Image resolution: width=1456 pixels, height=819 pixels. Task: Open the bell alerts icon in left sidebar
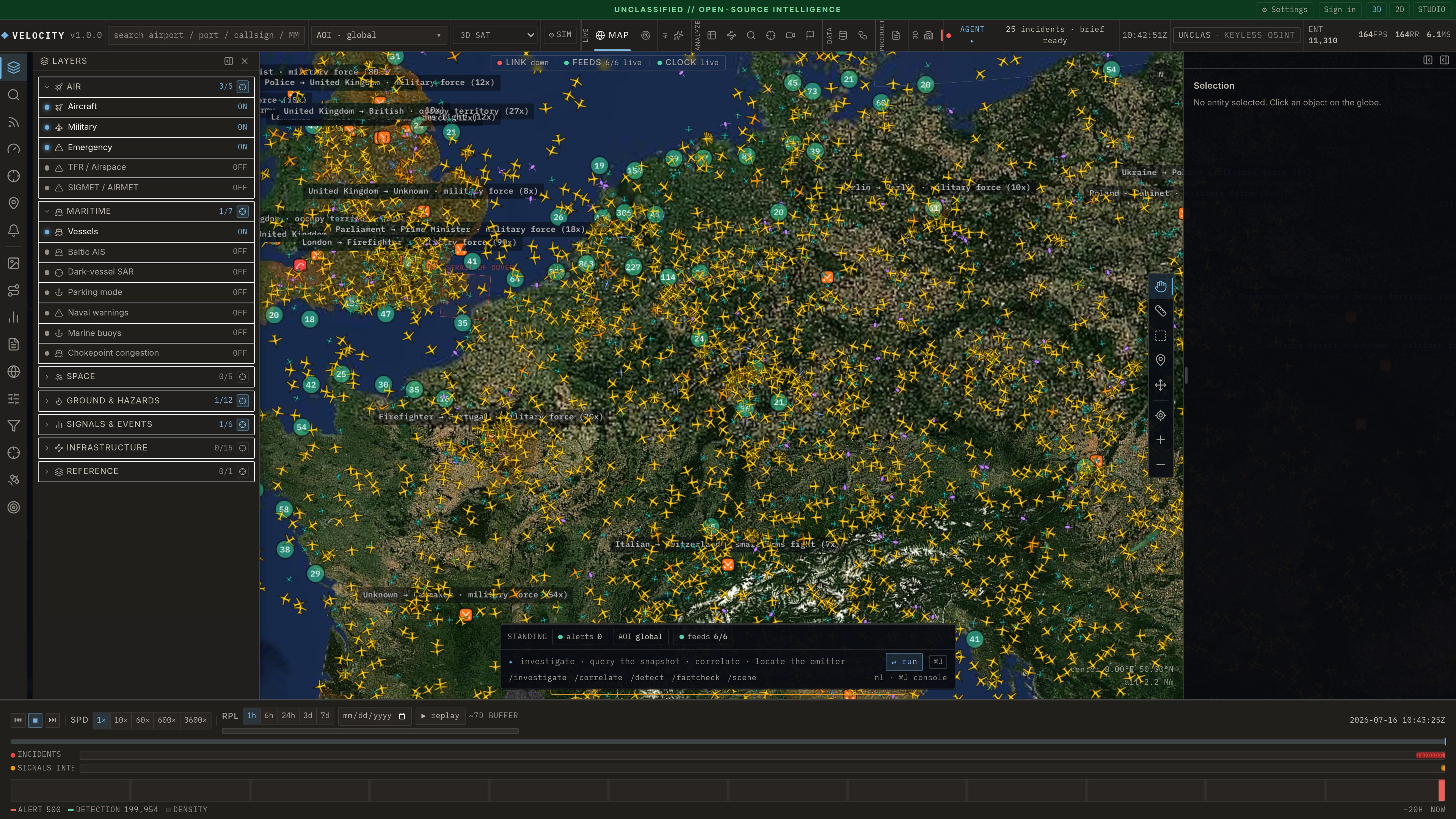[x=14, y=231]
